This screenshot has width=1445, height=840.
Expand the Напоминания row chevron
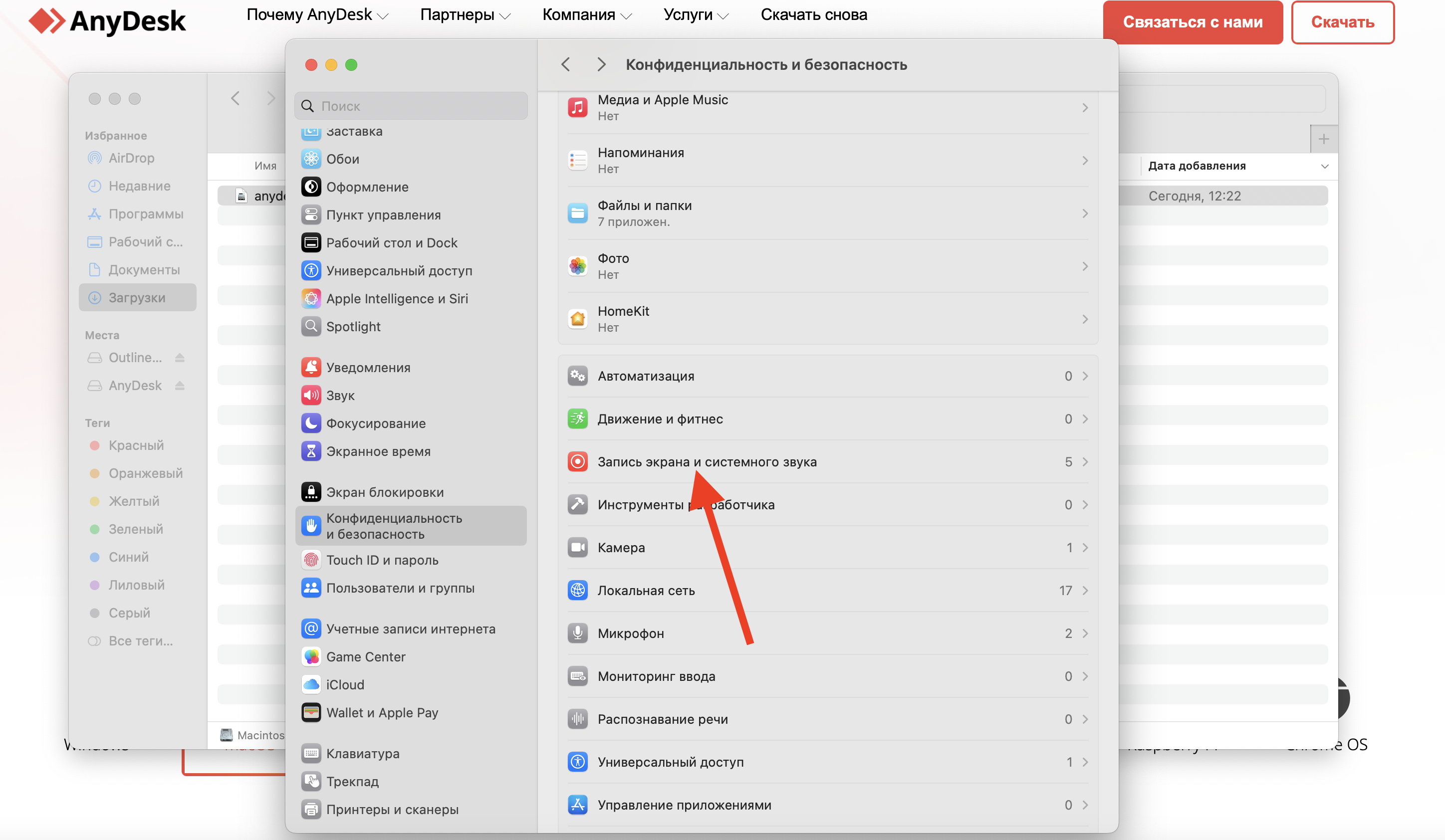1085,161
